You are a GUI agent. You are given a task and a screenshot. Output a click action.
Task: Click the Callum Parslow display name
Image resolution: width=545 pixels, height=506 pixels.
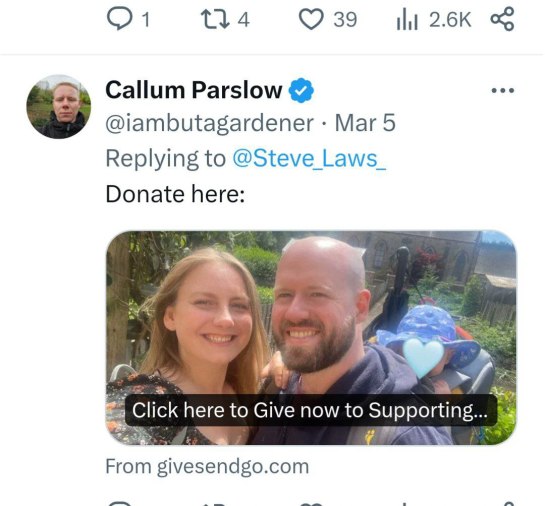[194, 90]
